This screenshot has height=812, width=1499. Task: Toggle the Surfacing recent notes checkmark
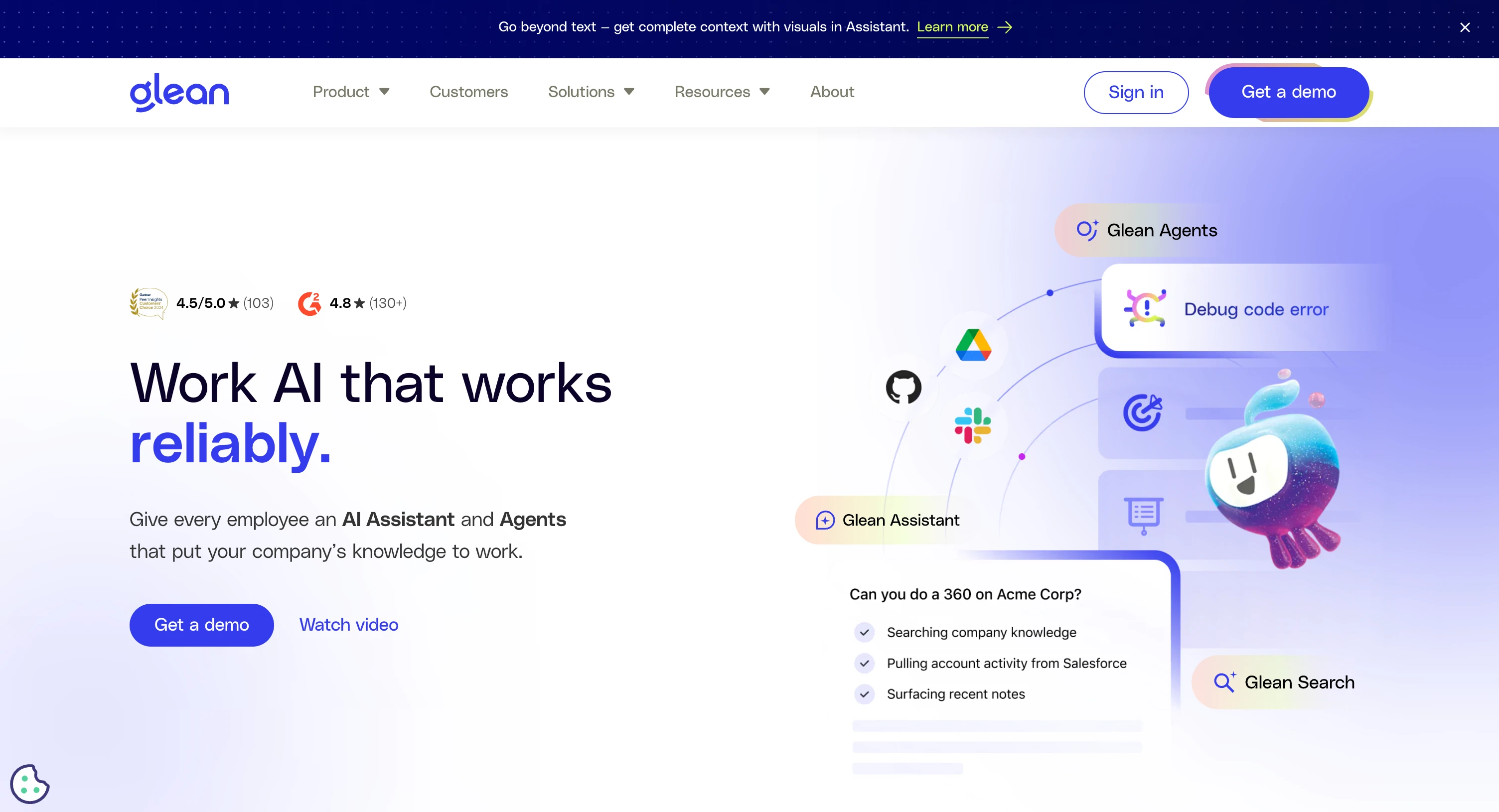(x=865, y=694)
